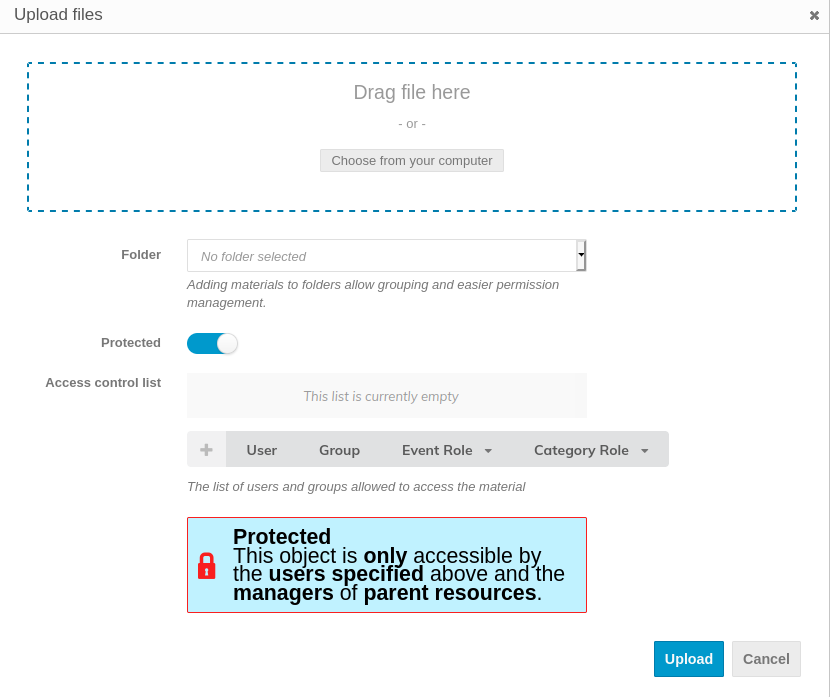The height and width of the screenshot is (697, 830).
Task: Click the plus icon in access list toolbar
Action: (x=206, y=450)
